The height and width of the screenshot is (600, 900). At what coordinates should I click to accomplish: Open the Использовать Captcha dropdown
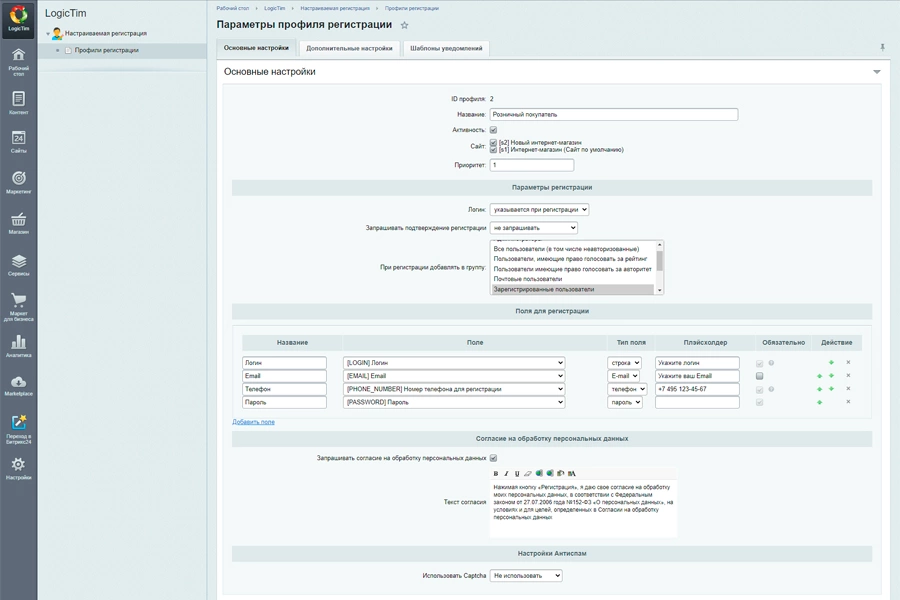tap(526, 576)
